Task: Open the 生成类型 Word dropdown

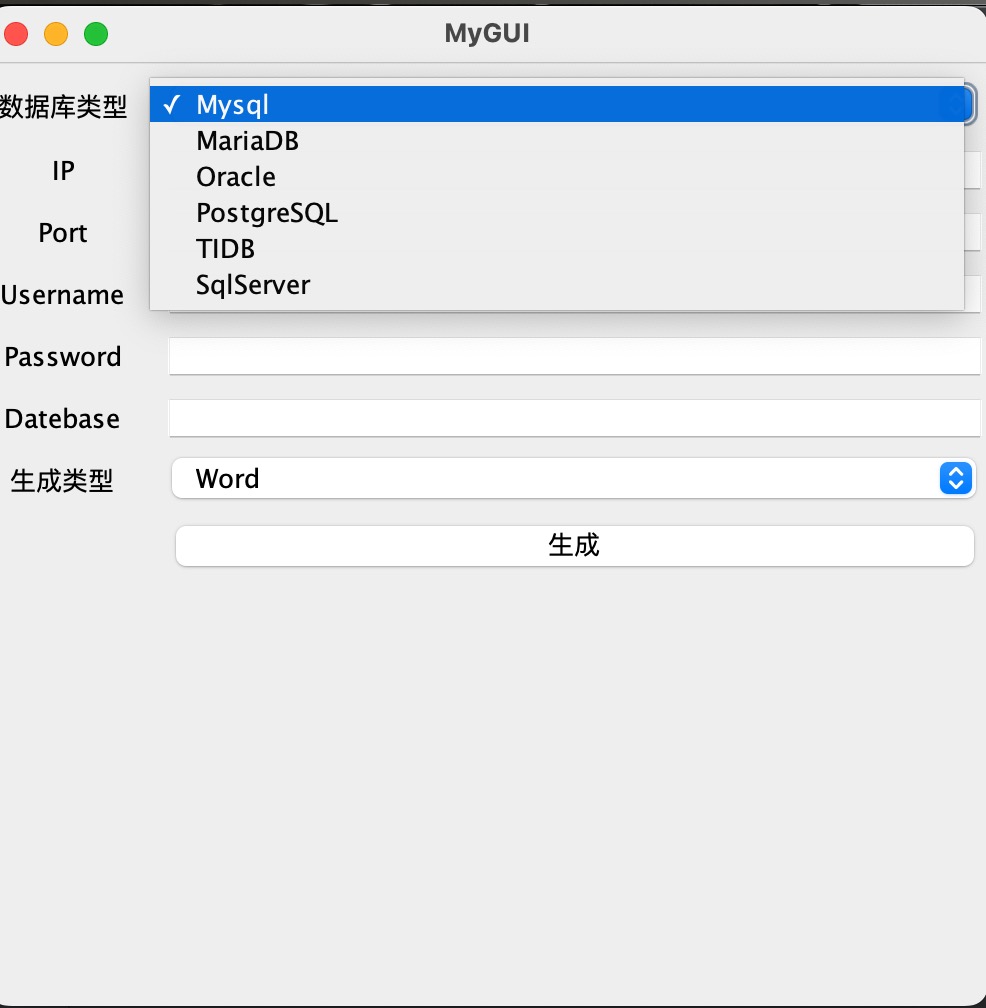Action: [573, 478]
